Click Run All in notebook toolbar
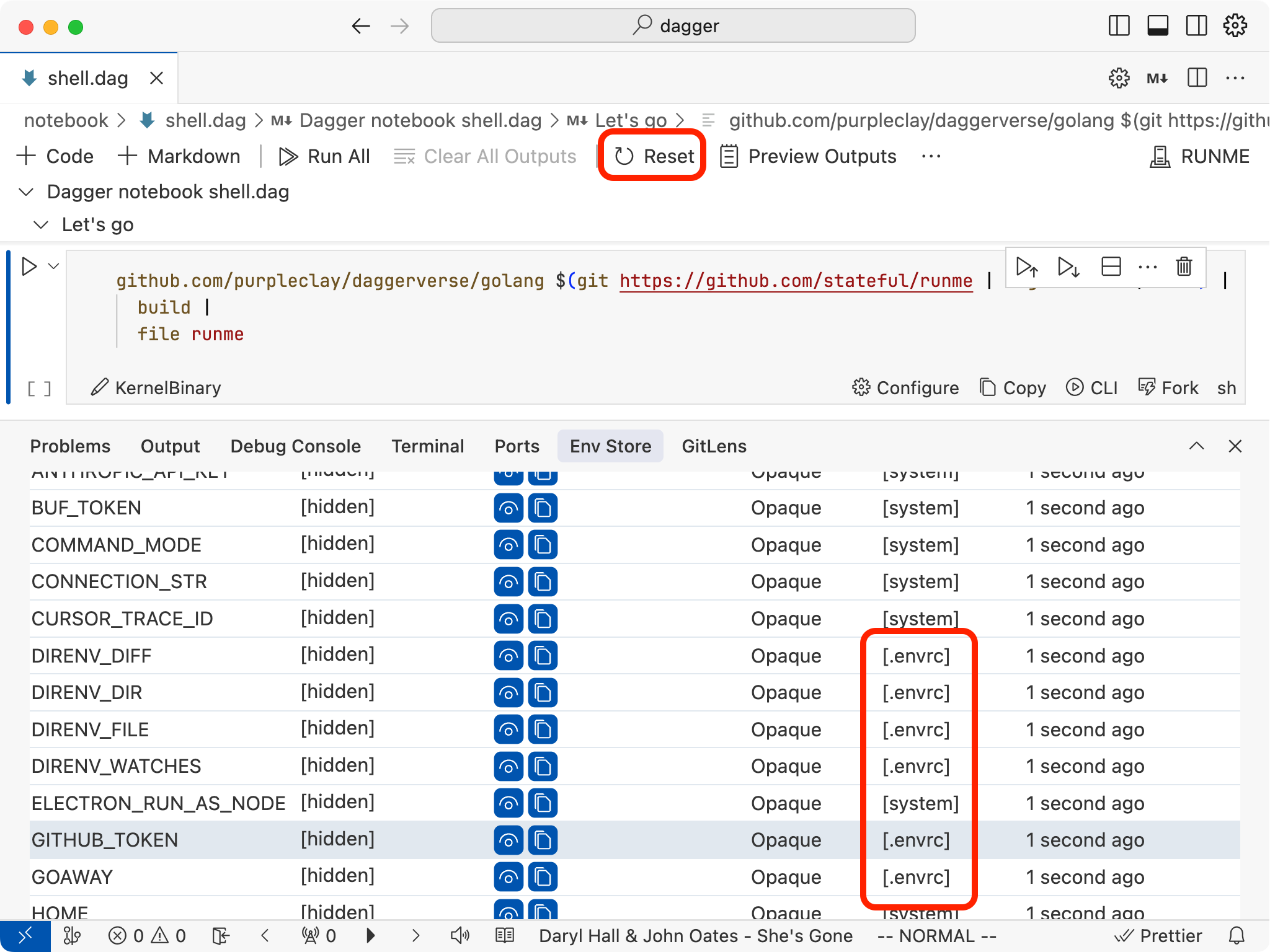1270x952 pixels. pyautogui.click(x=324, y=156)
